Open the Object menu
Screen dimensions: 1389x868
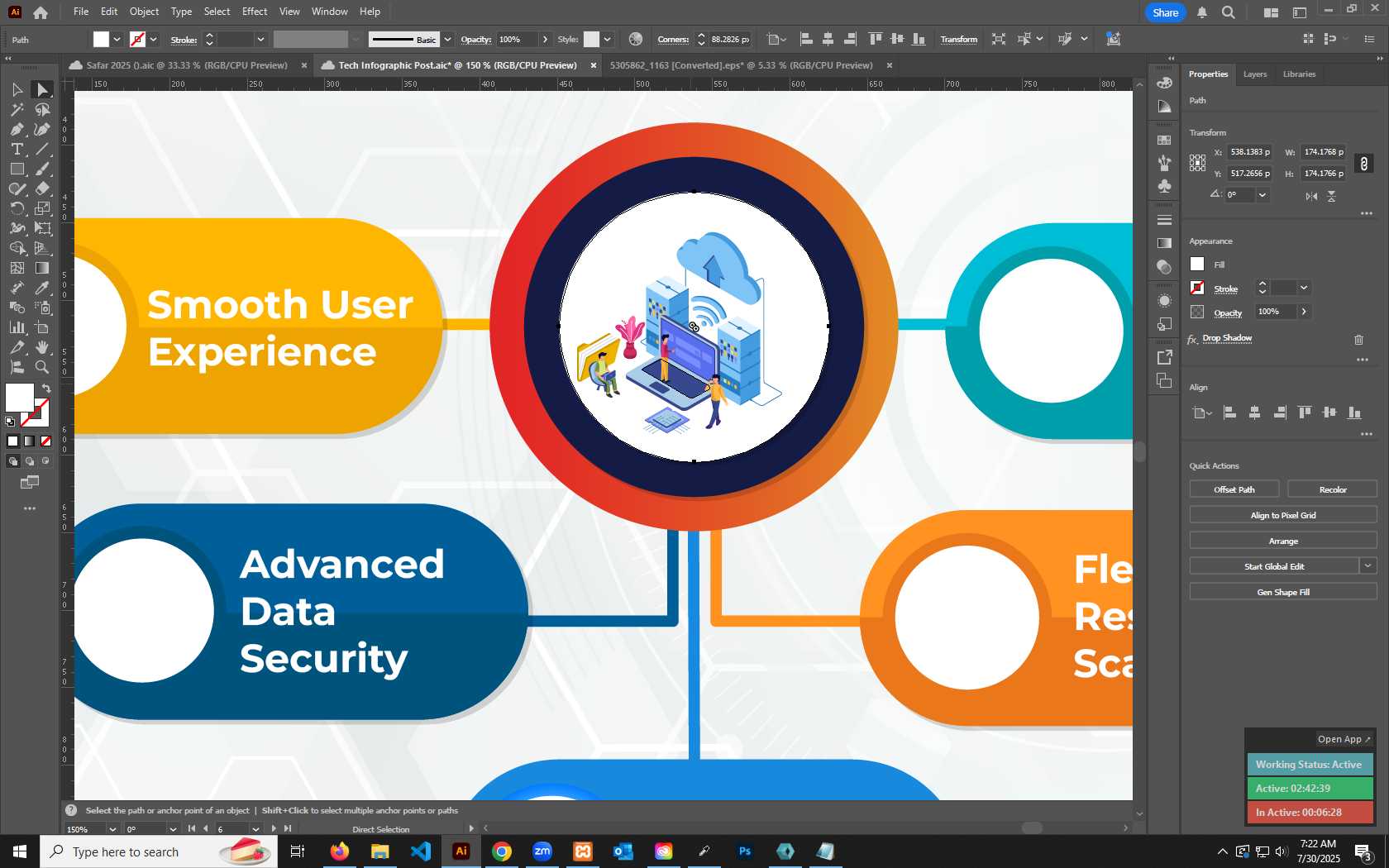coord(144,12)
